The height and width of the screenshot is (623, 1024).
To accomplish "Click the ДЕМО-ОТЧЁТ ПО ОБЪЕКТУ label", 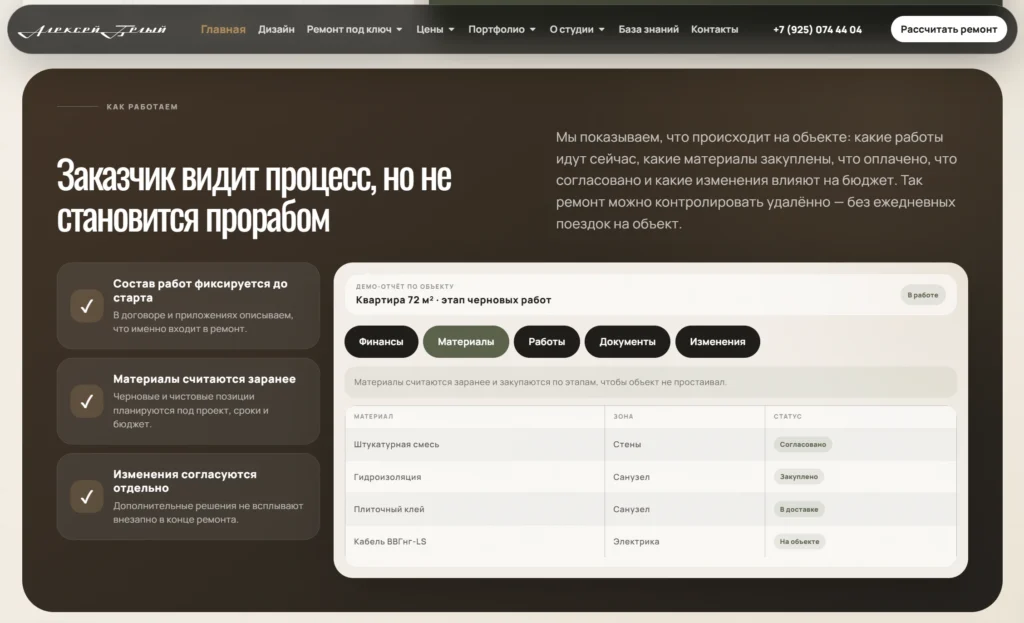I will pos(404,286).
